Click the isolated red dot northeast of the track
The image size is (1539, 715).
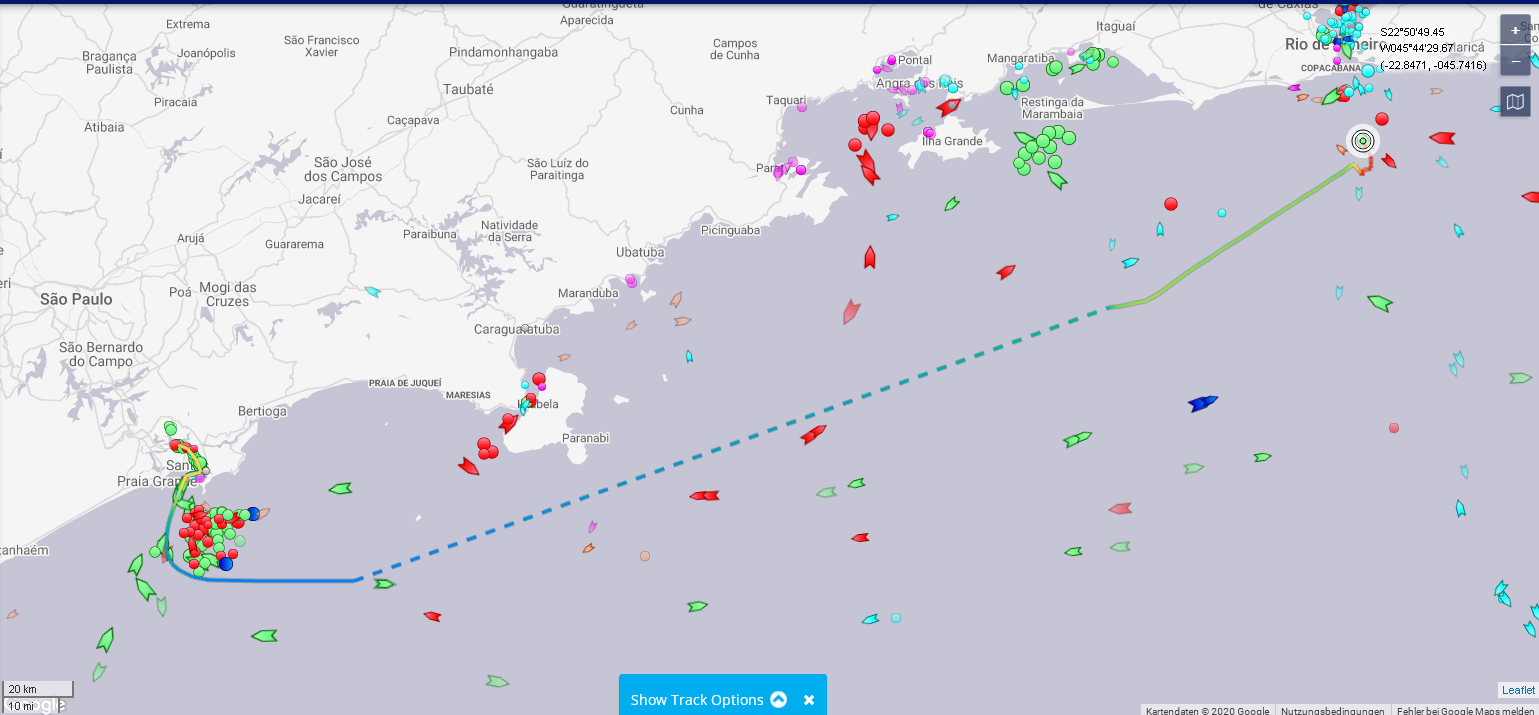pyautogui.click(x=1171, y=204)
